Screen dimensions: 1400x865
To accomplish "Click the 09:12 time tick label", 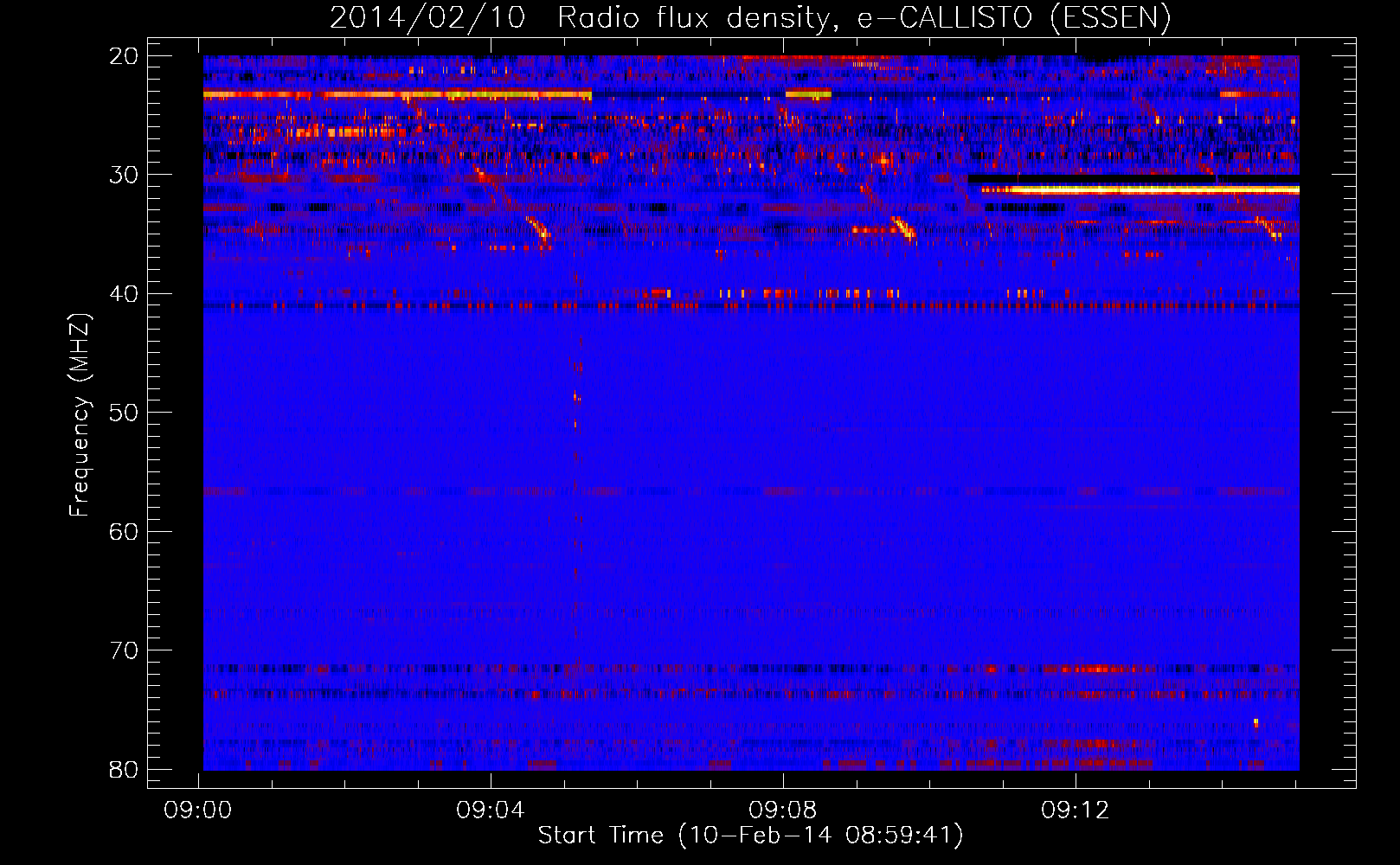I will point(1076,811).
